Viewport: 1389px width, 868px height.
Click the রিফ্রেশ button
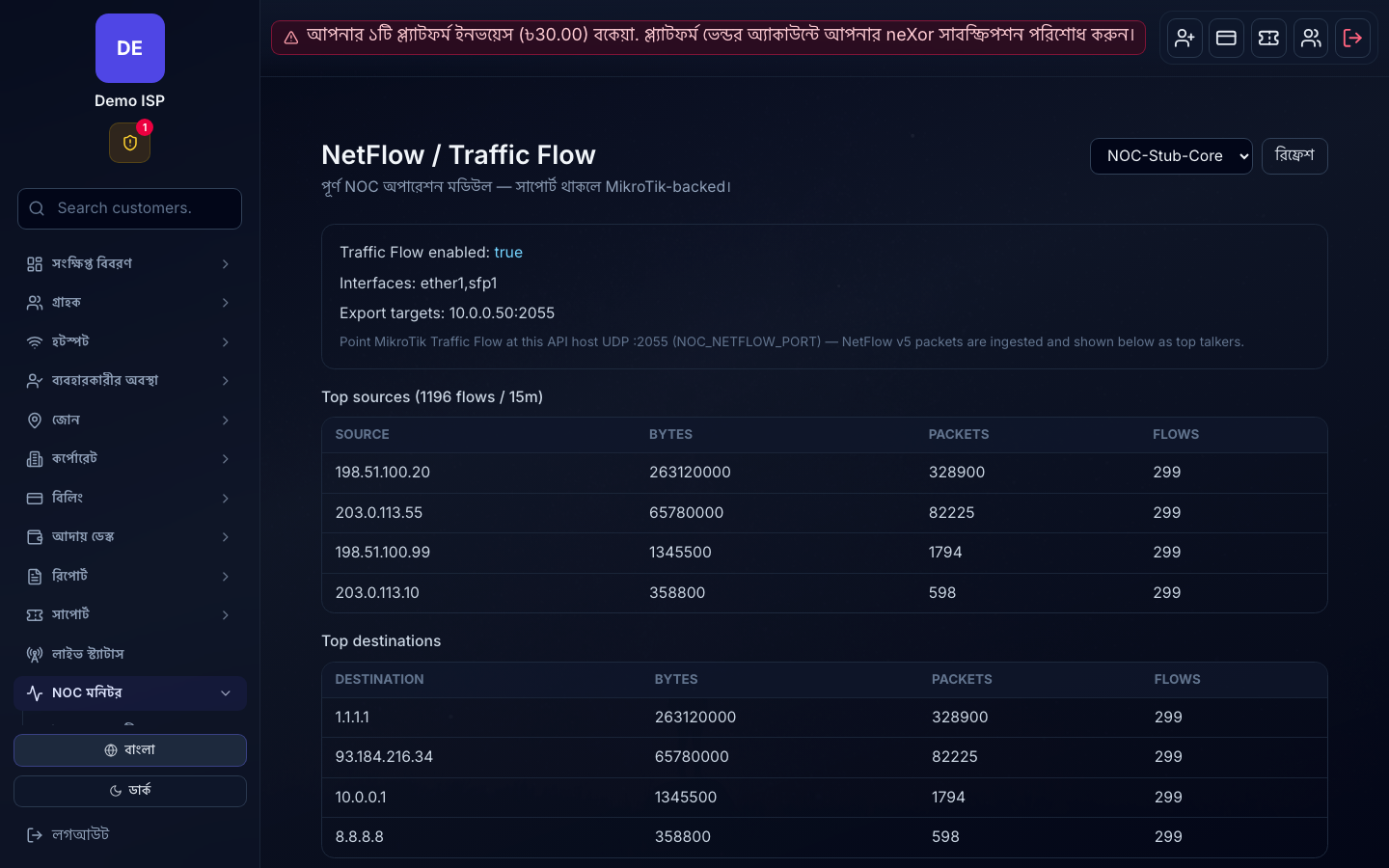click(x=1294, y=156)
